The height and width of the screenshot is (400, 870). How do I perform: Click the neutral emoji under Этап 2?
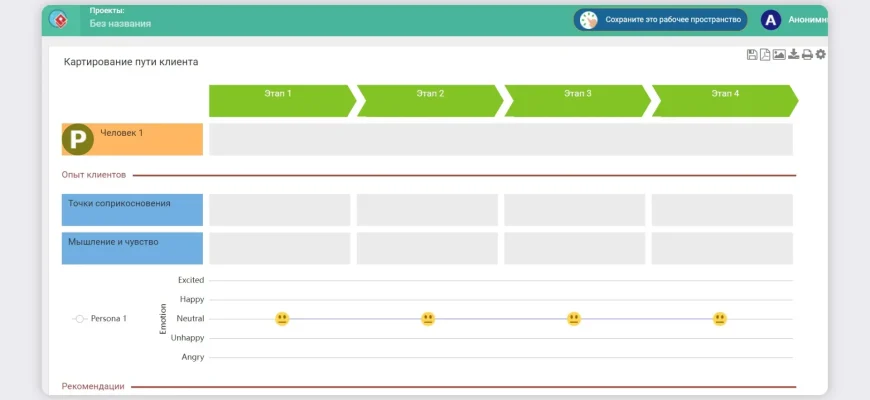pos(428,319)
